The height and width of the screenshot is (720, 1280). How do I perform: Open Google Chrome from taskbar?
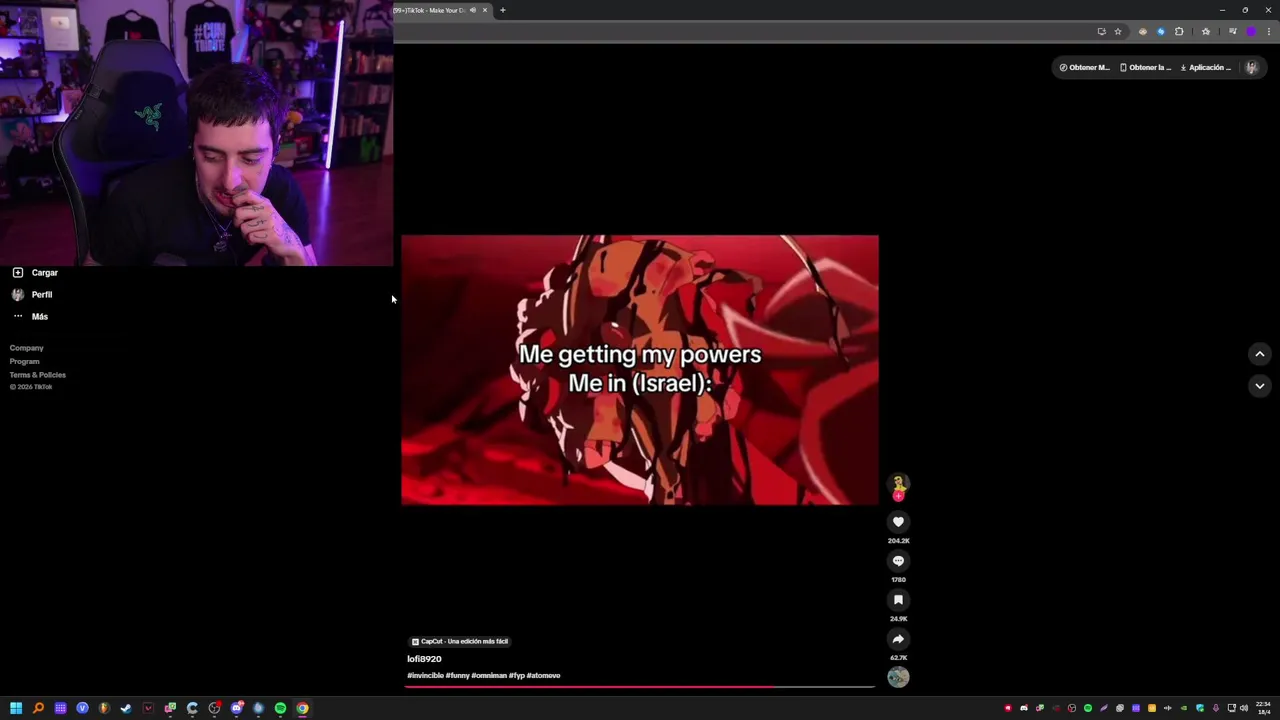coord(302,708)
